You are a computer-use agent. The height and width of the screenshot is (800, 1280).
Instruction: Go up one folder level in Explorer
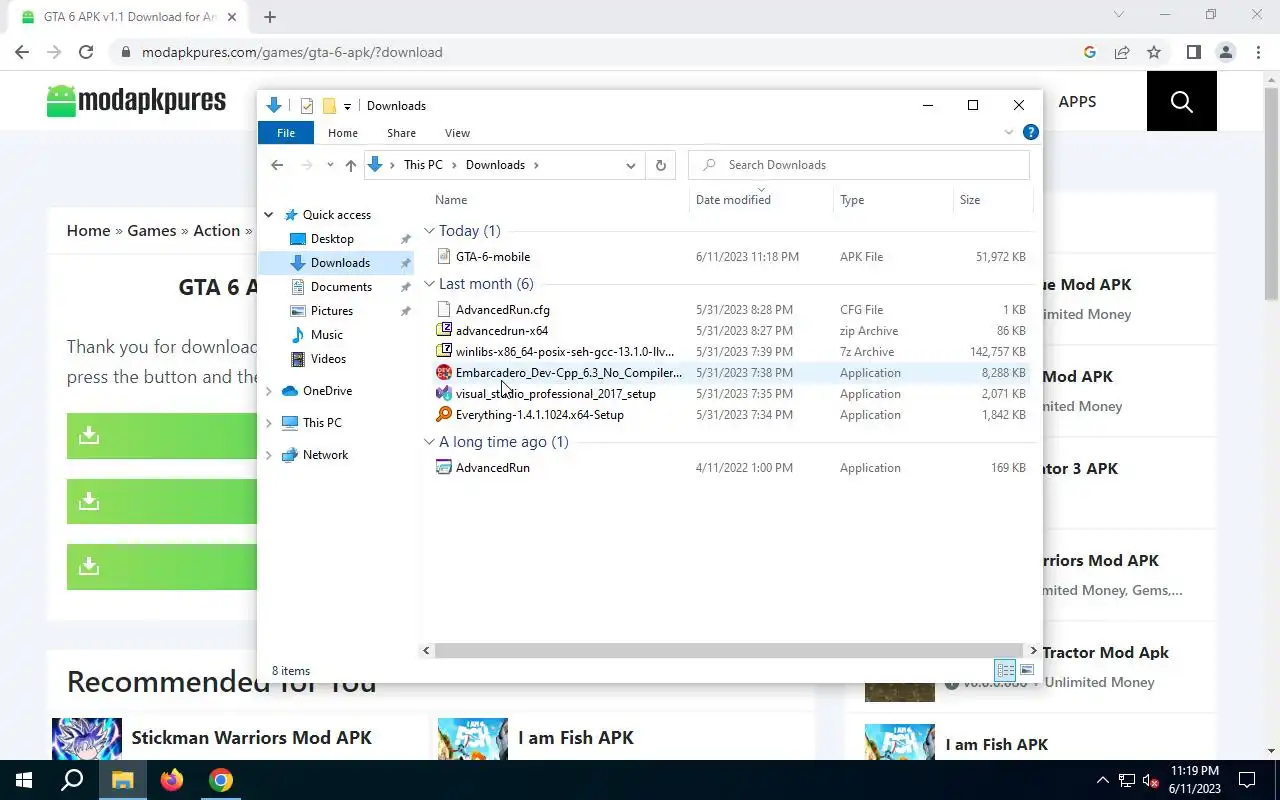coord(350,165)
